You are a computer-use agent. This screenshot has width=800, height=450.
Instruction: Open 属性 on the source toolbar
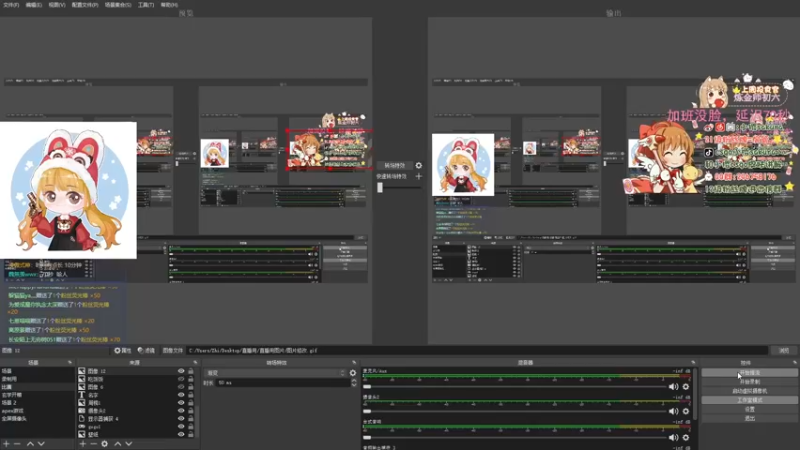coord(122,351)
